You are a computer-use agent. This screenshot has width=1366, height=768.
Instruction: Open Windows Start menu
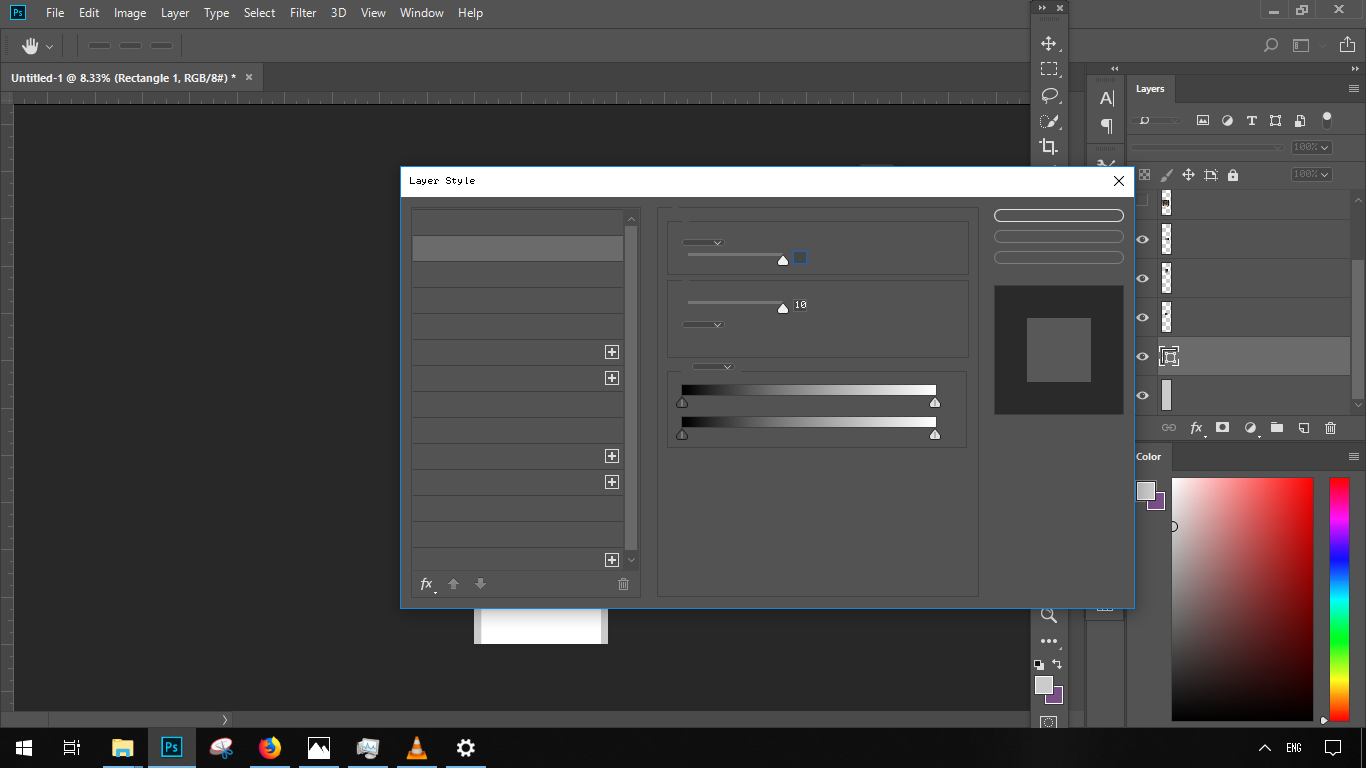24,747
